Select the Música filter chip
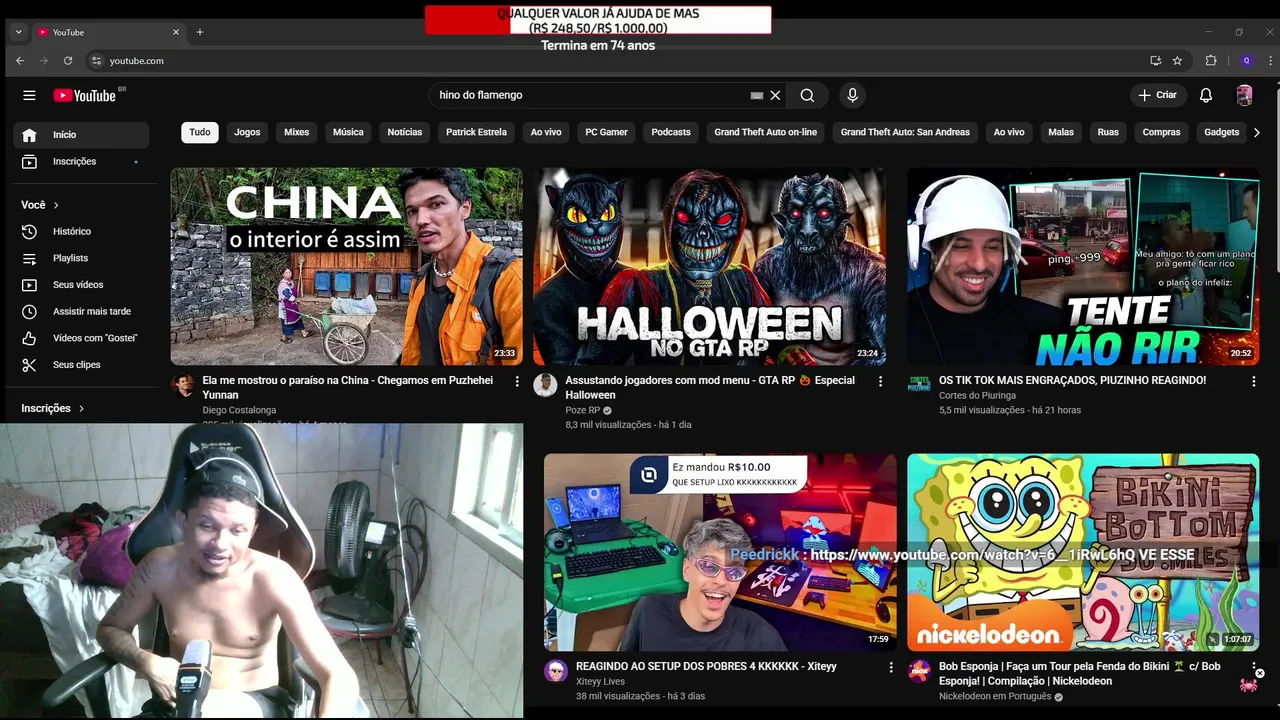The image size is (1280, 720). [348, 132]
